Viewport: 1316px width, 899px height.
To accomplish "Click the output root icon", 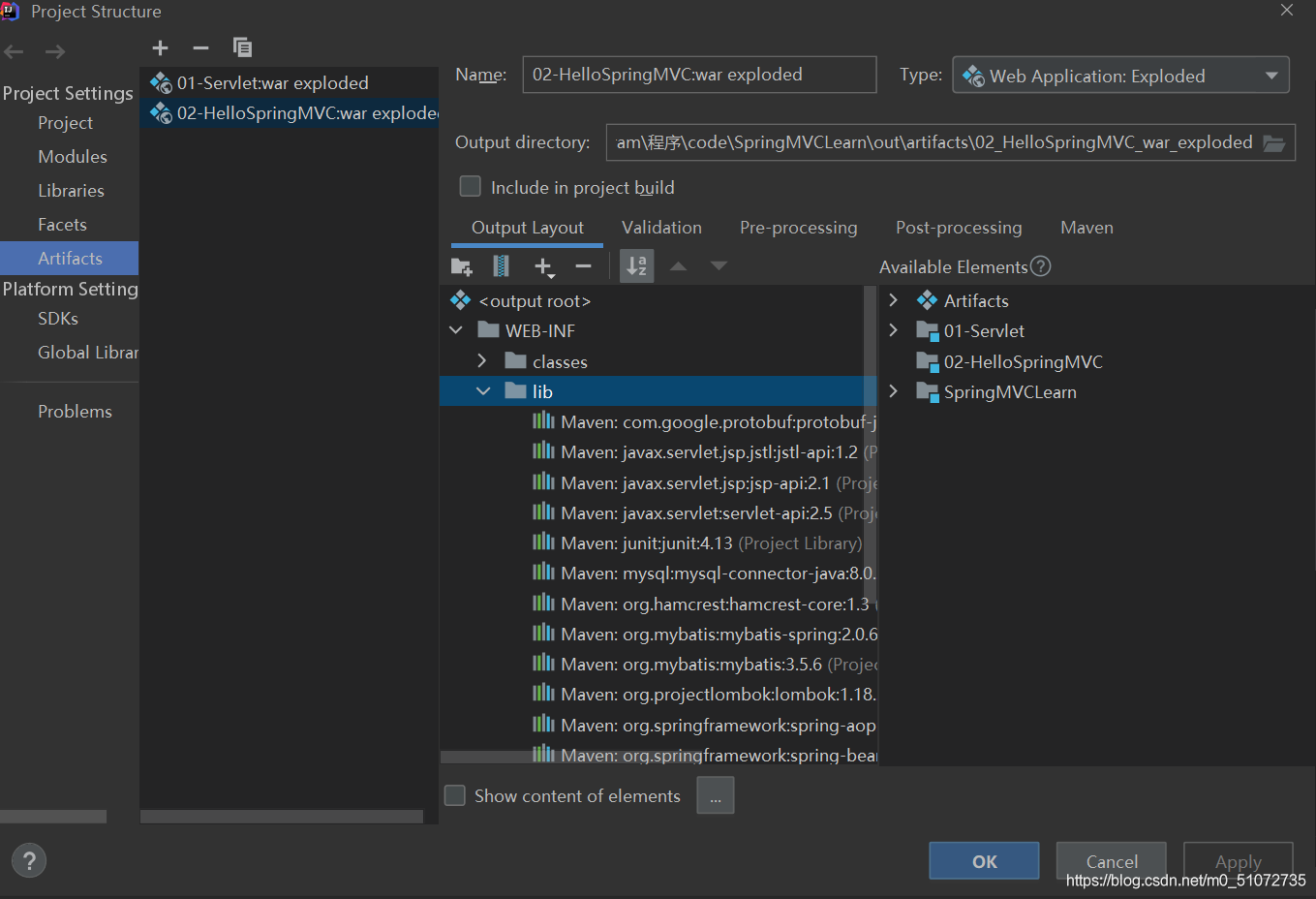I will click(461, 300).
